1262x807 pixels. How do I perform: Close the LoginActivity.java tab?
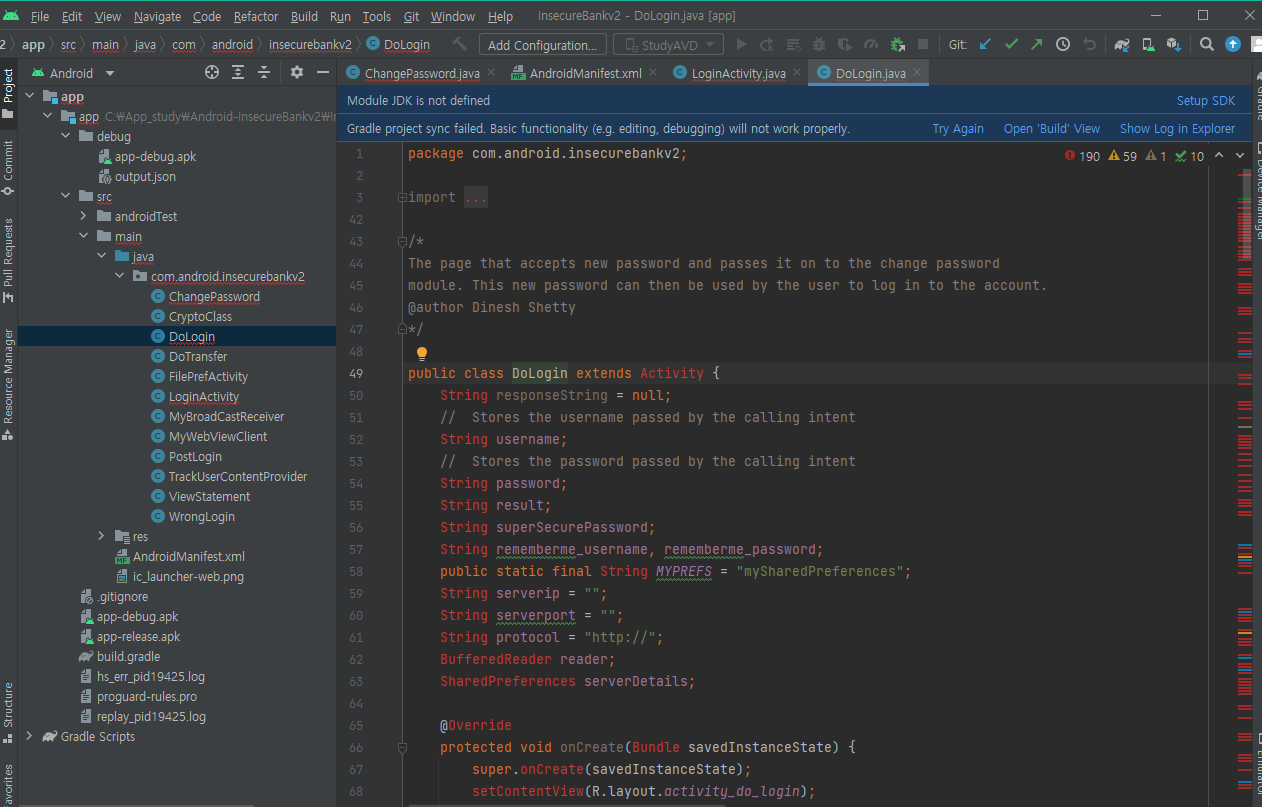tap(798, 73)
